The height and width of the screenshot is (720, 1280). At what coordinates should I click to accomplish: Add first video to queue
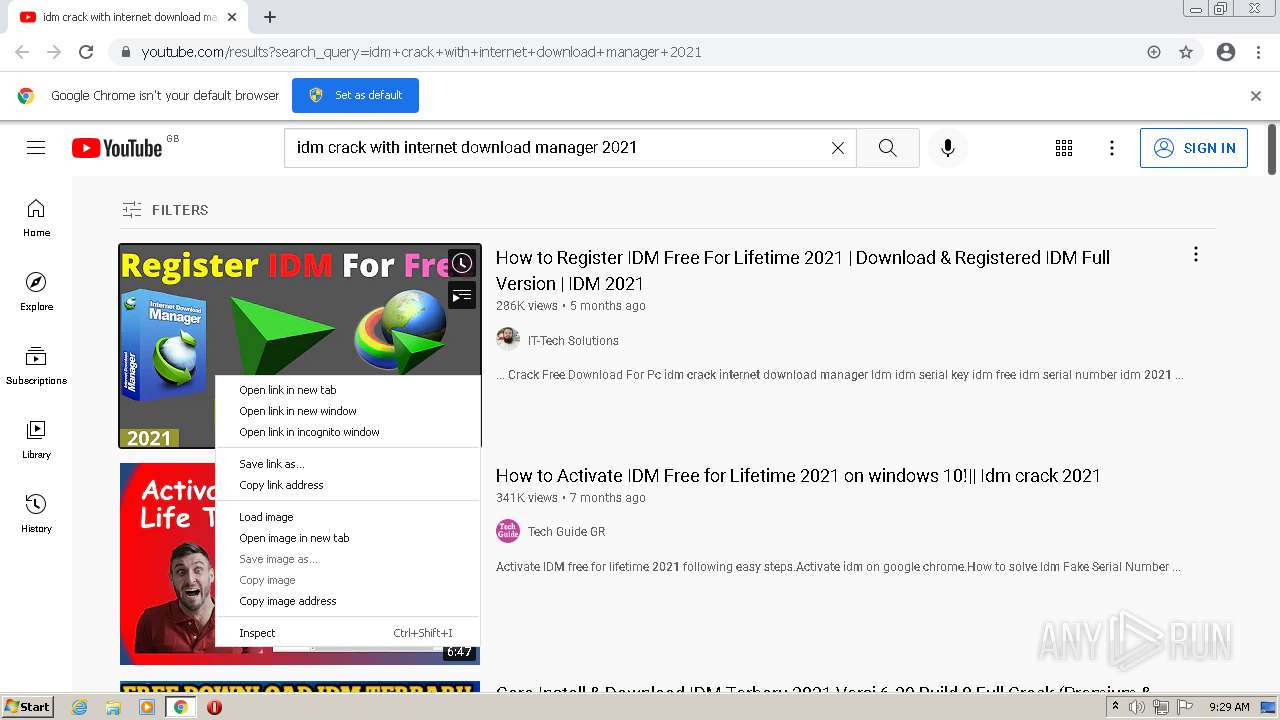[x=461, y=296]
